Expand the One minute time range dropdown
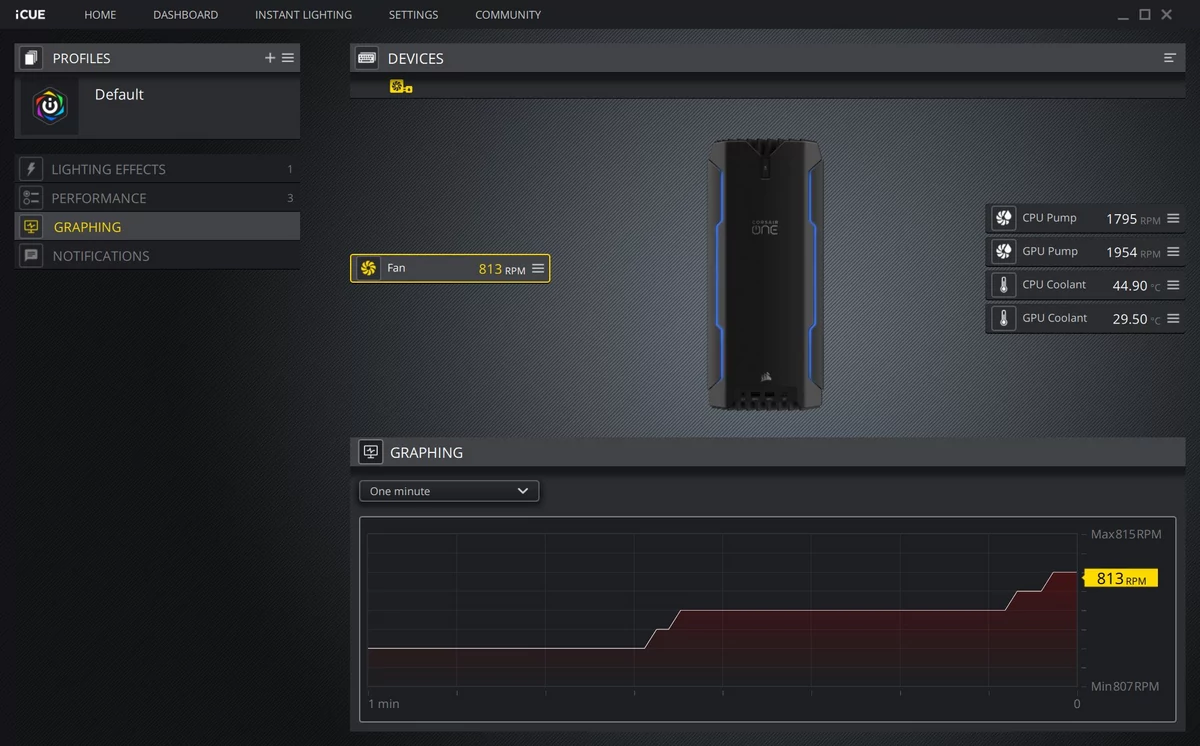The width and height of the screenshot is (1200, 746). click(449, 491)
